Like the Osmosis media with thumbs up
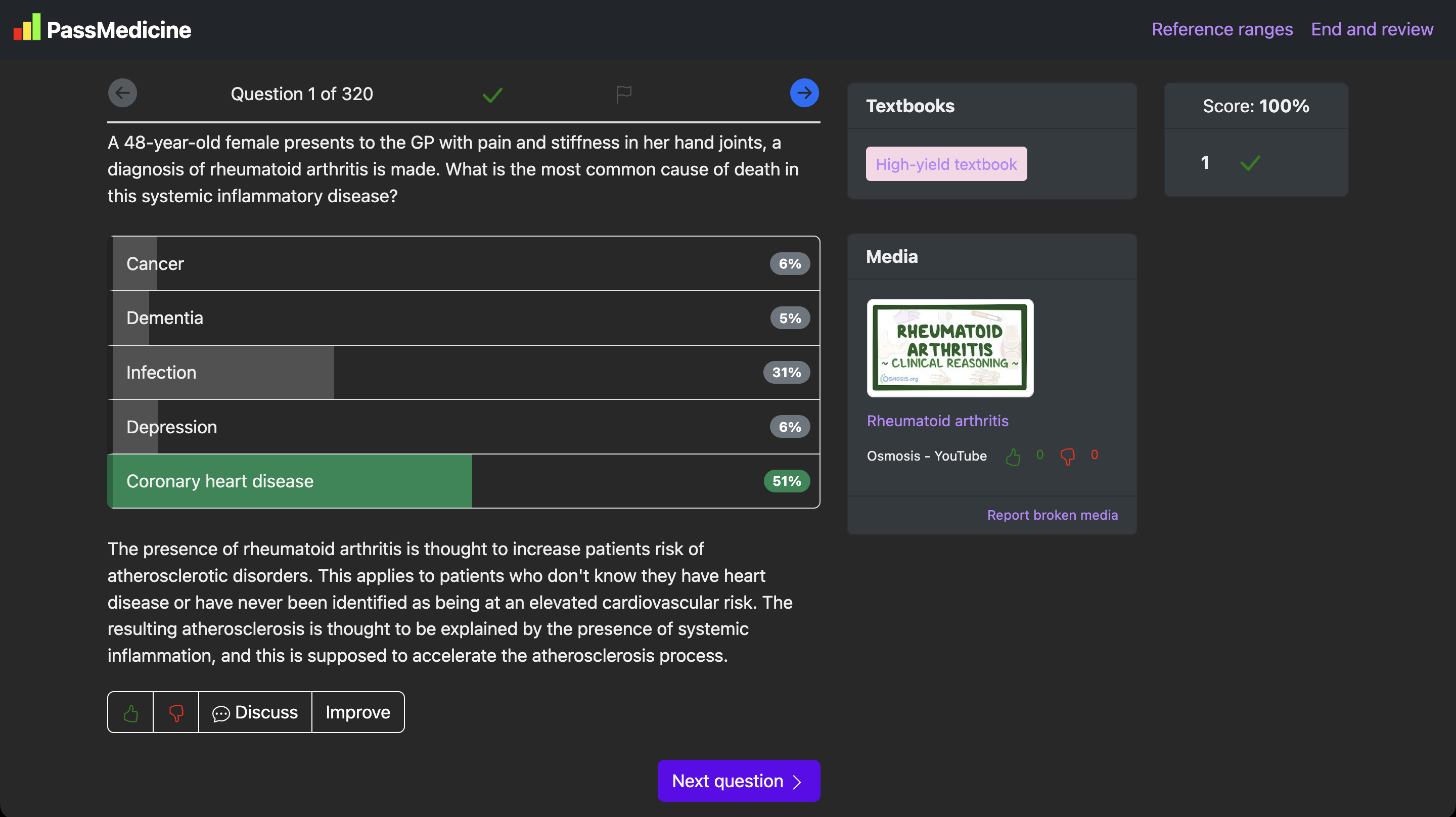1456x817 pixels. point(1013,456)
